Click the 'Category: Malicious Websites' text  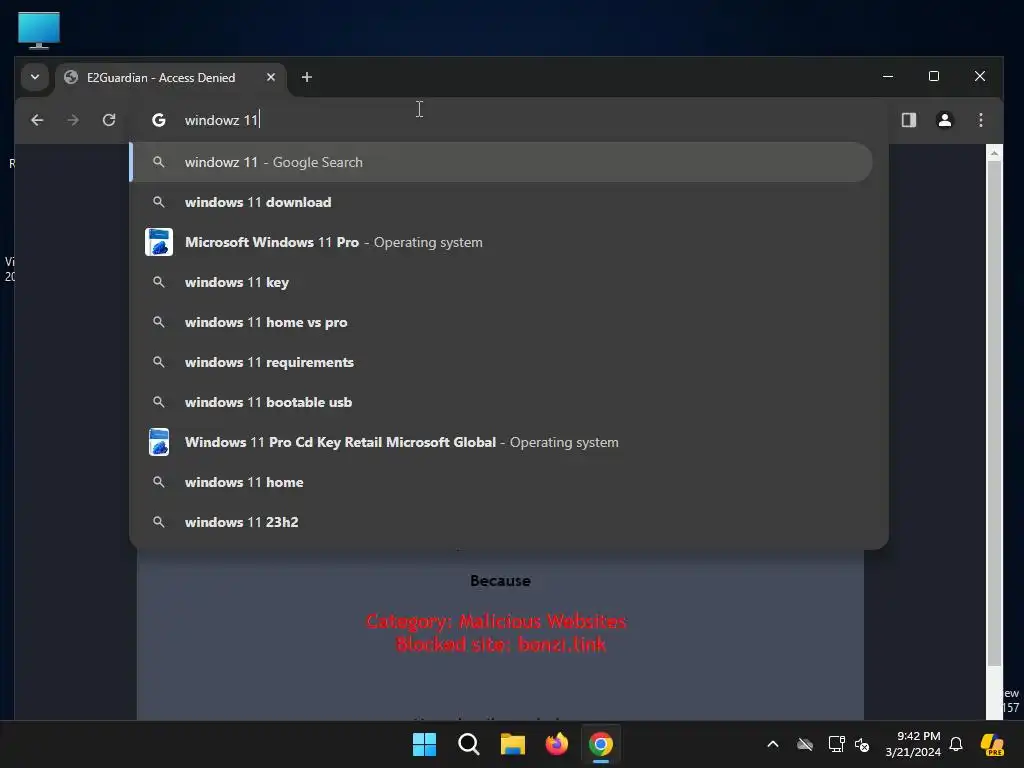(x=496, y=621)
